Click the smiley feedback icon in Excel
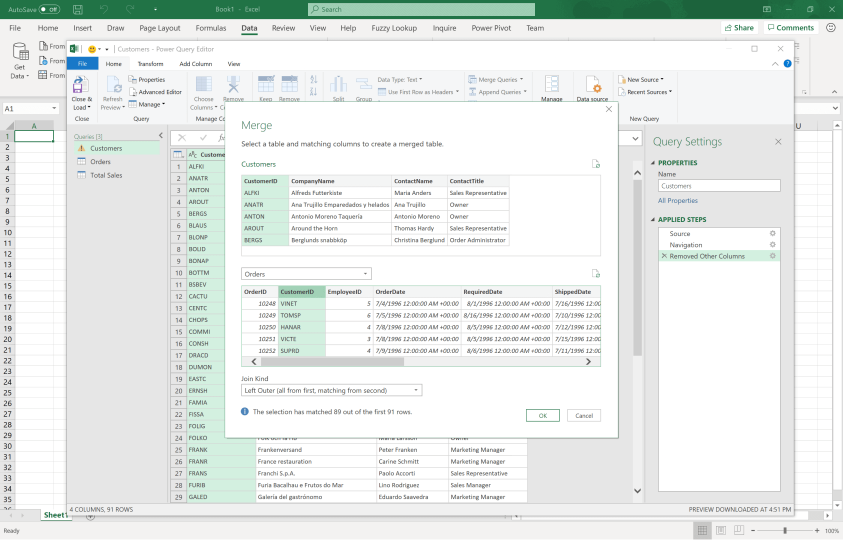 (x=831, y=27)
